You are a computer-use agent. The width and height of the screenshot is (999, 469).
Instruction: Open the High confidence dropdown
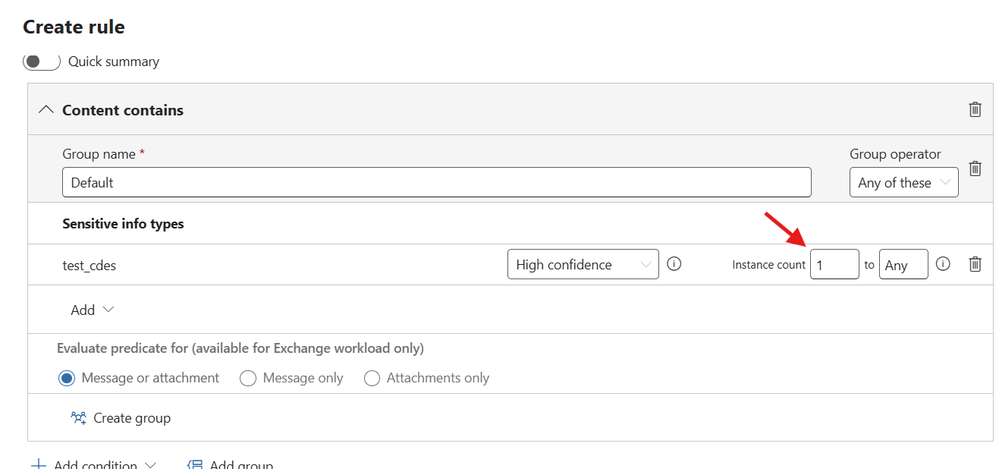click(583, 264)
